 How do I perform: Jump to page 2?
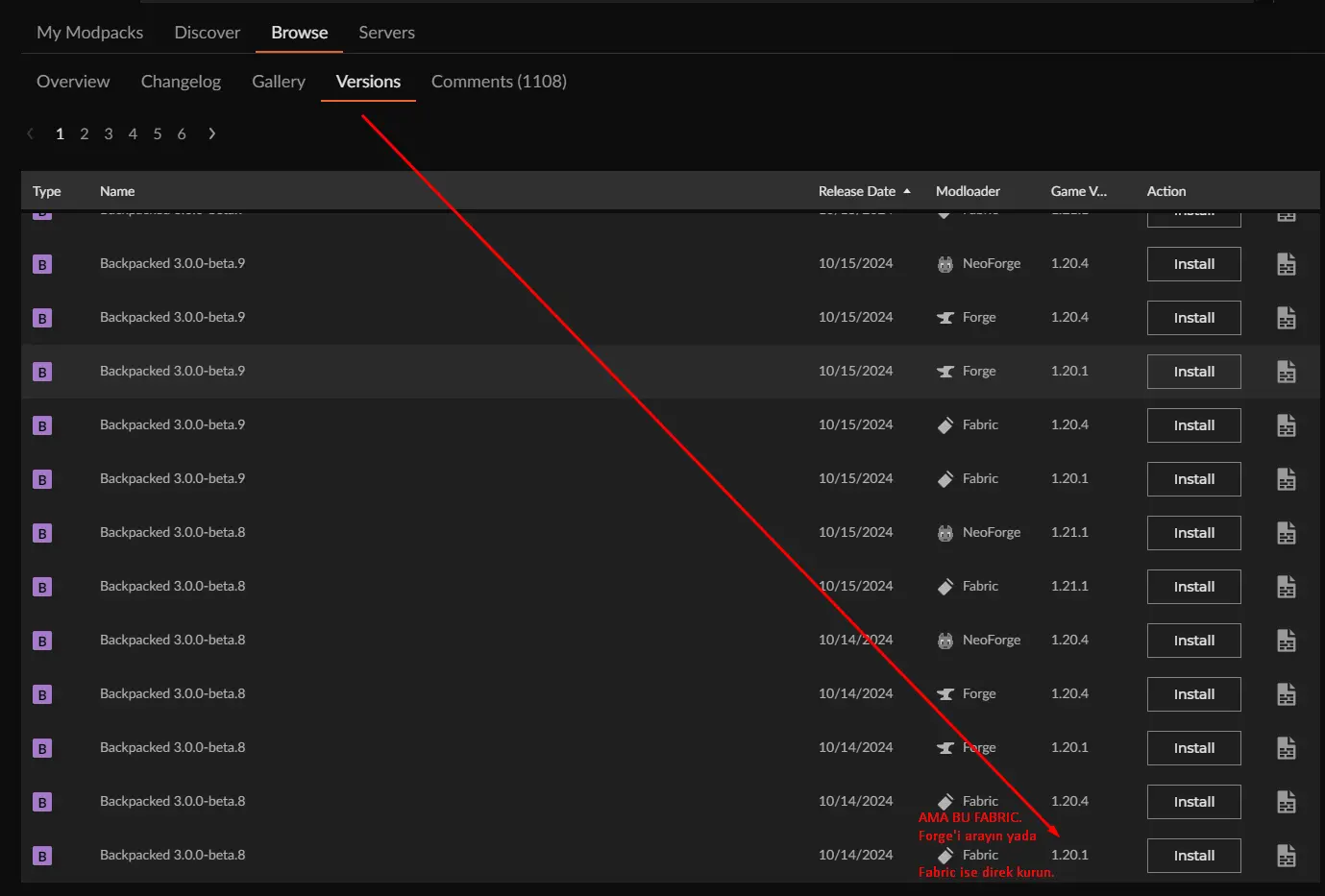(85, 133)
